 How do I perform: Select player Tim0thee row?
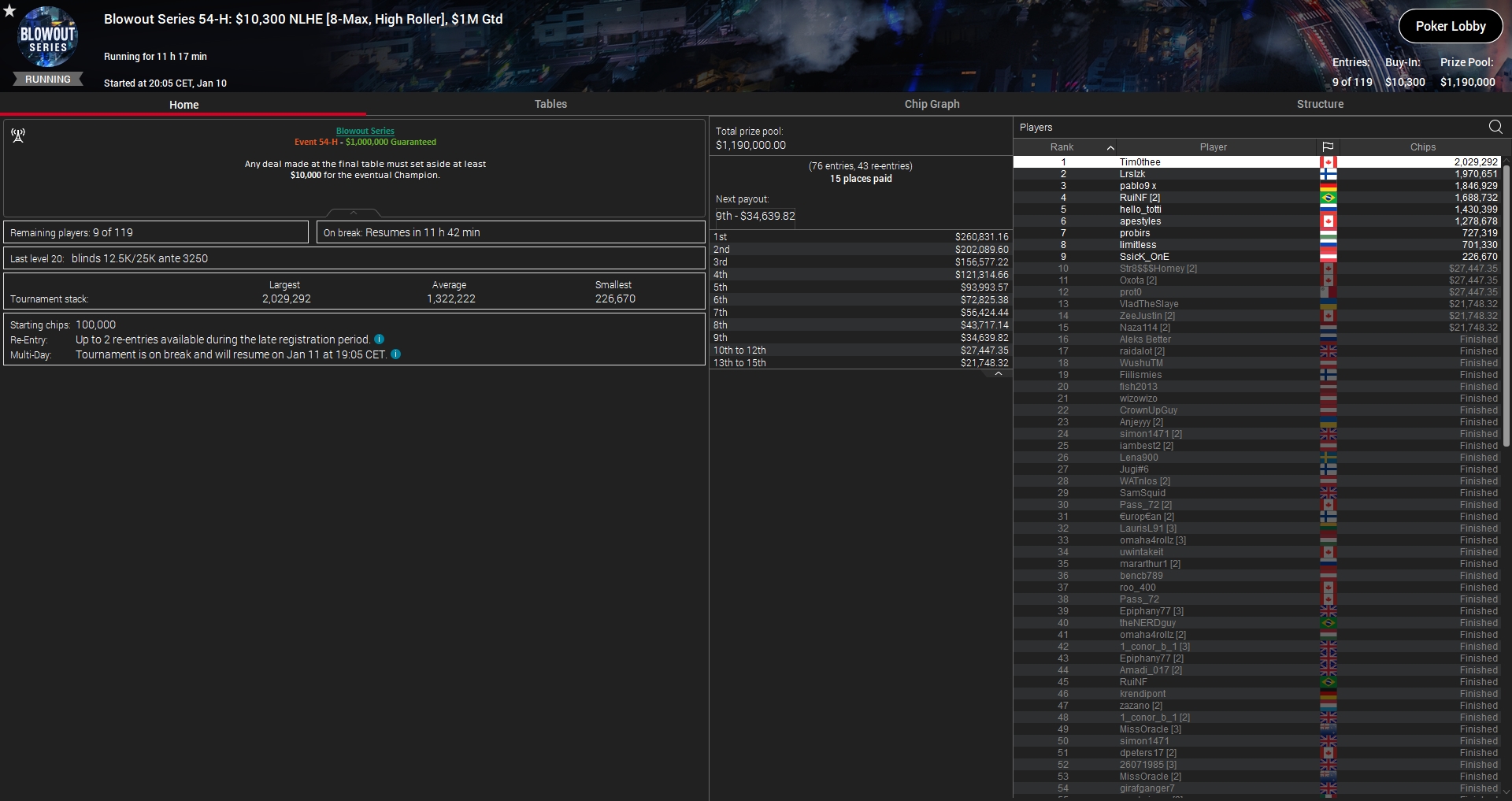(x=1258, y=162)
